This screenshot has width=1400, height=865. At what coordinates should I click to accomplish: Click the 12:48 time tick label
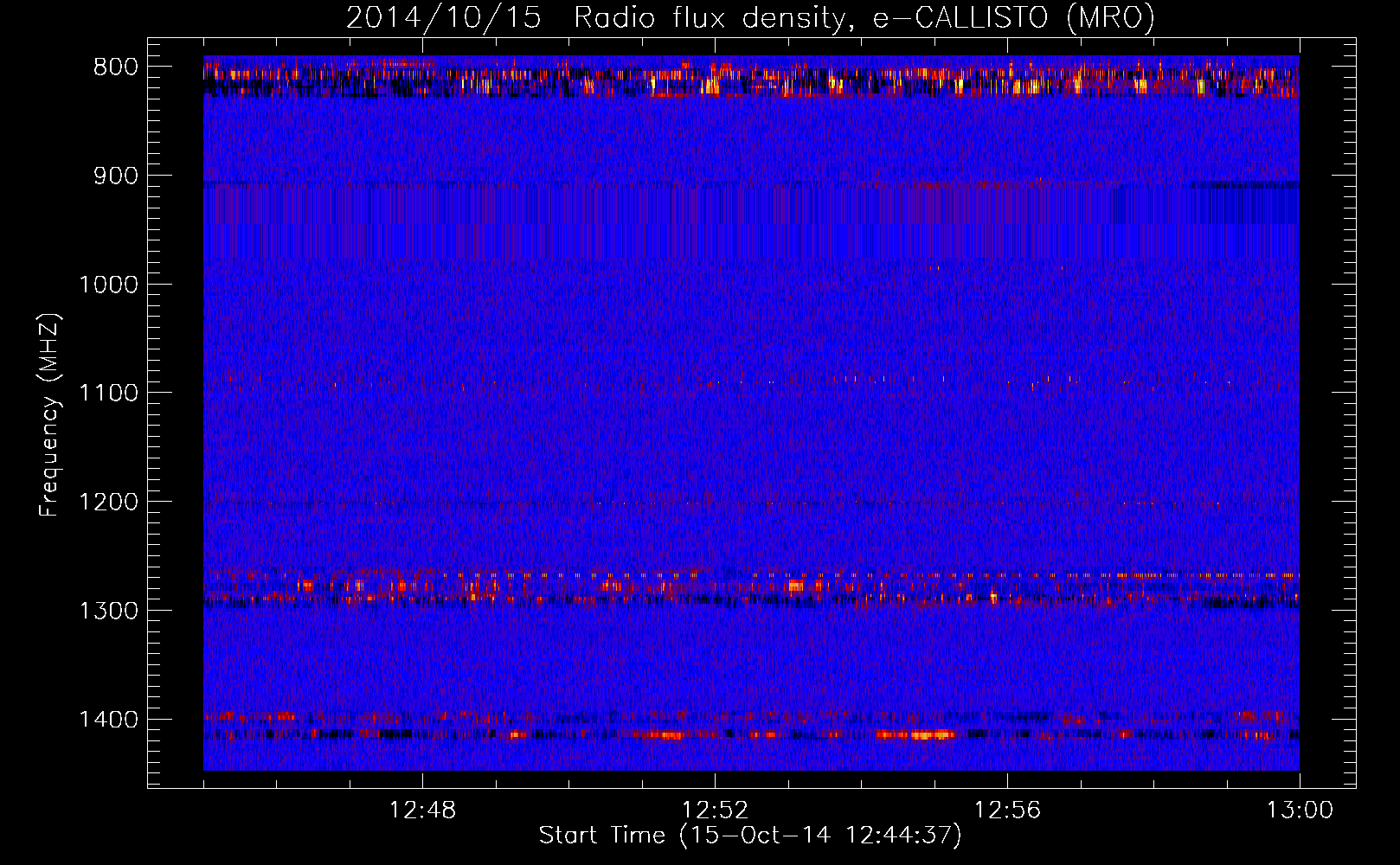click(422, 811)
